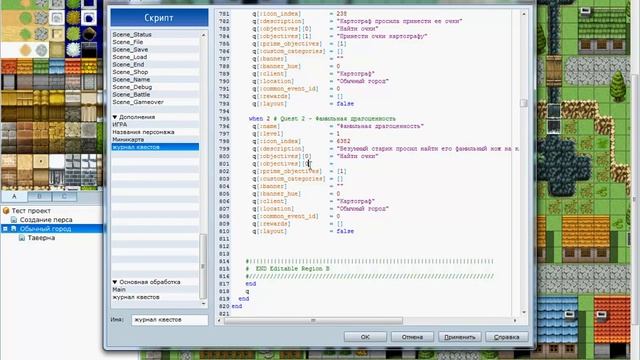Switch to tileset tab A

pyautogui.click(x=14, y=196)
